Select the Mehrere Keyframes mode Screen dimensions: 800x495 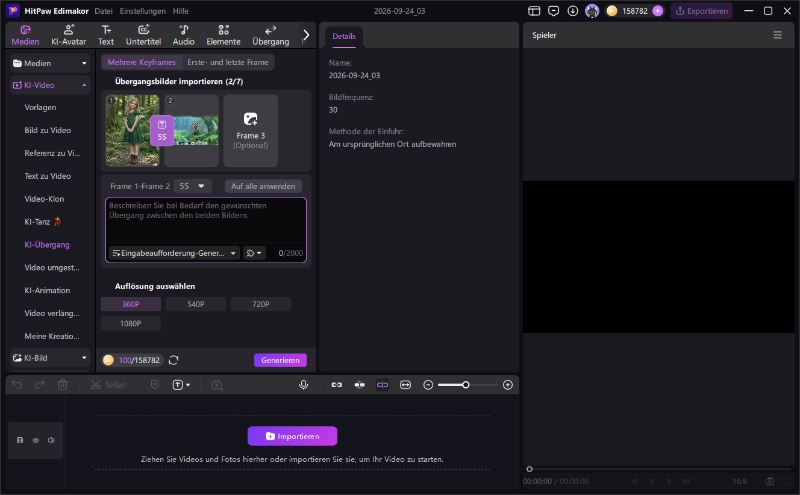[141, 62]
